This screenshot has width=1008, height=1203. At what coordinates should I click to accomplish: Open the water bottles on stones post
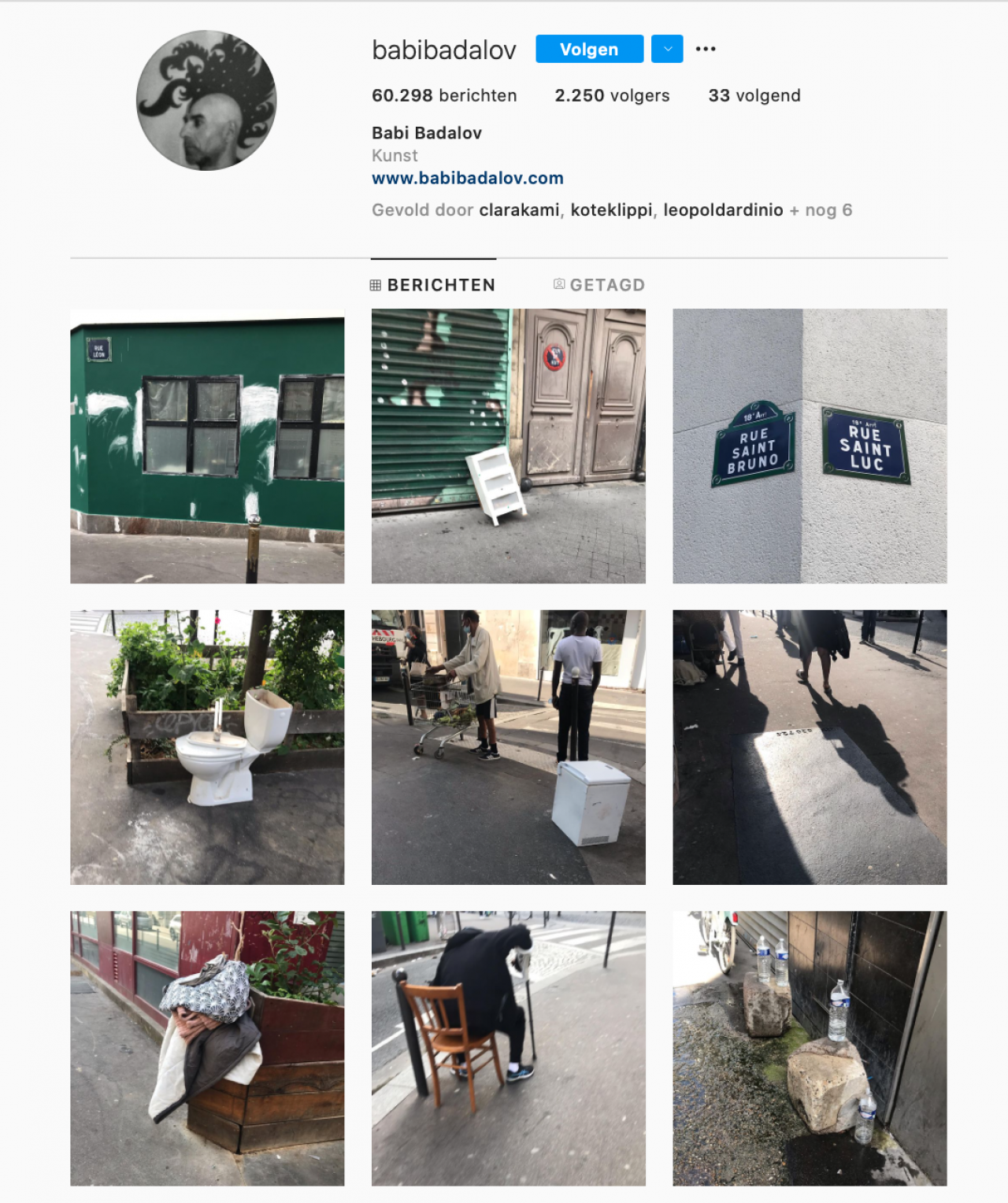click(x=810, y=1049)
